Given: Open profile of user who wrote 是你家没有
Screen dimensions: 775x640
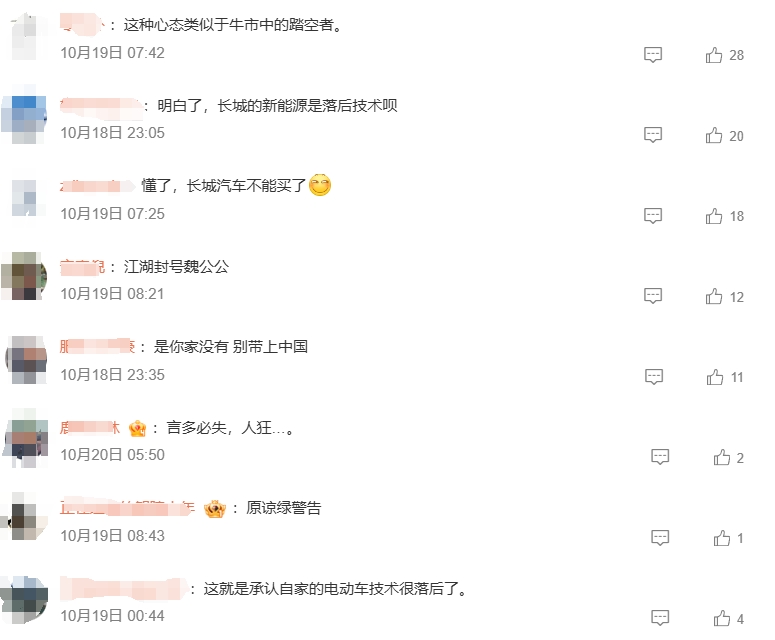Looking at the screenshot, I should [x=97, y=346].
